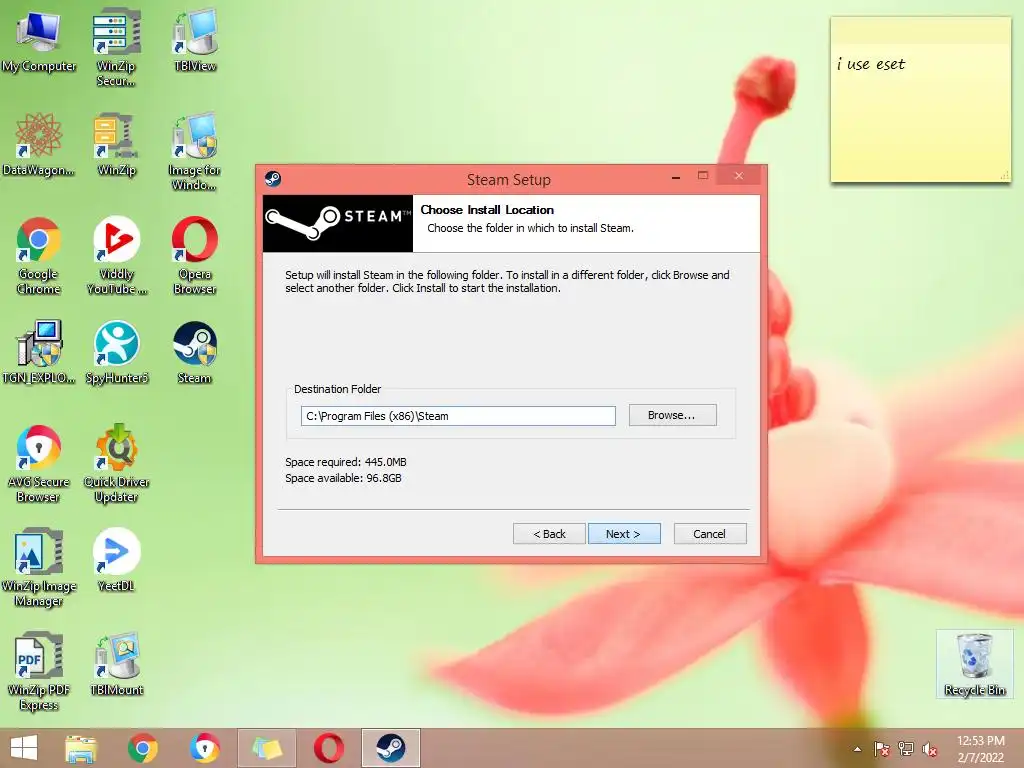Select the Viddly YouTube desktop shortcut
The image size is (1024, 768).
116,256
